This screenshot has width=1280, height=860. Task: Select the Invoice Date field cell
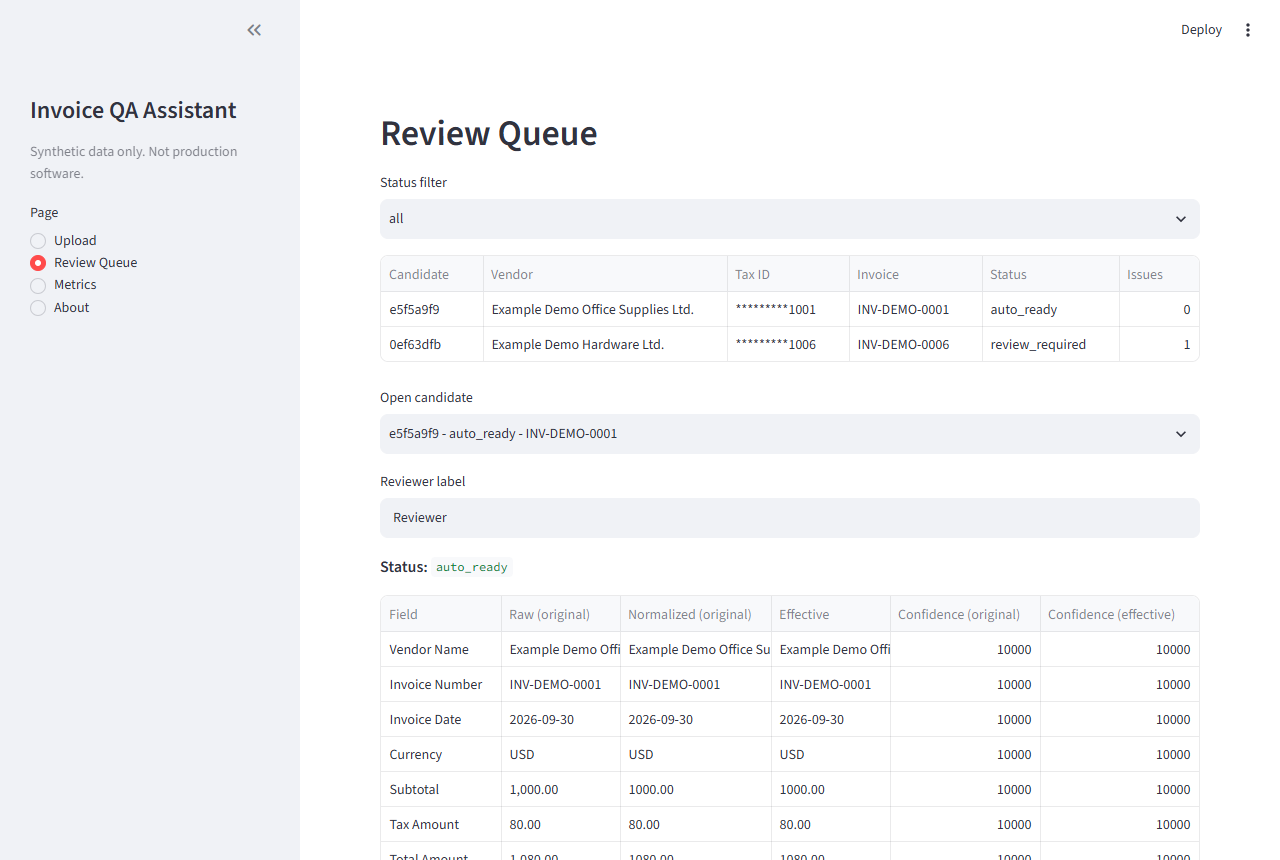(441, 719)
